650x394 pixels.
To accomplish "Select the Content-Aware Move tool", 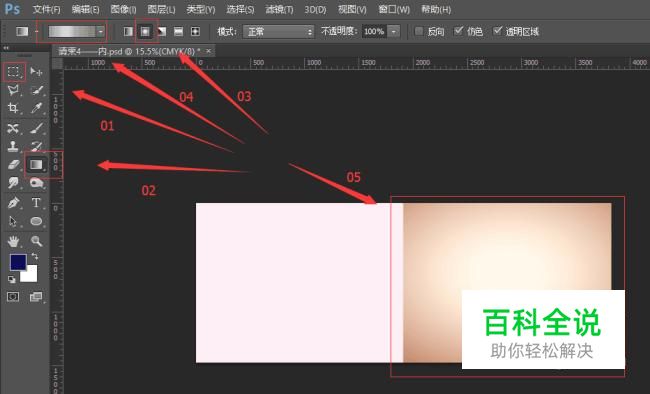I will [13, 128].
